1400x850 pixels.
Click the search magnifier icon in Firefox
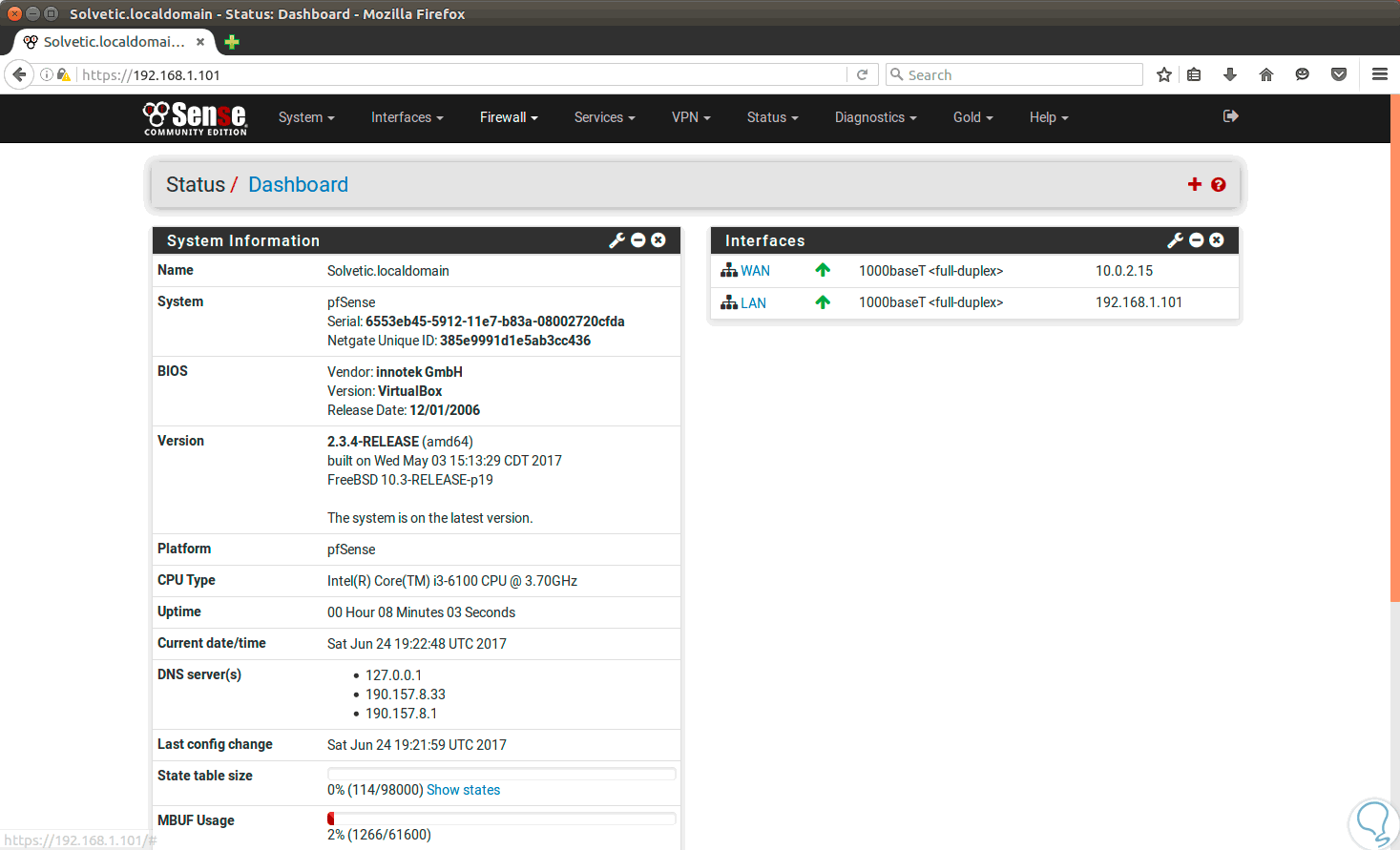coord(896,74)
